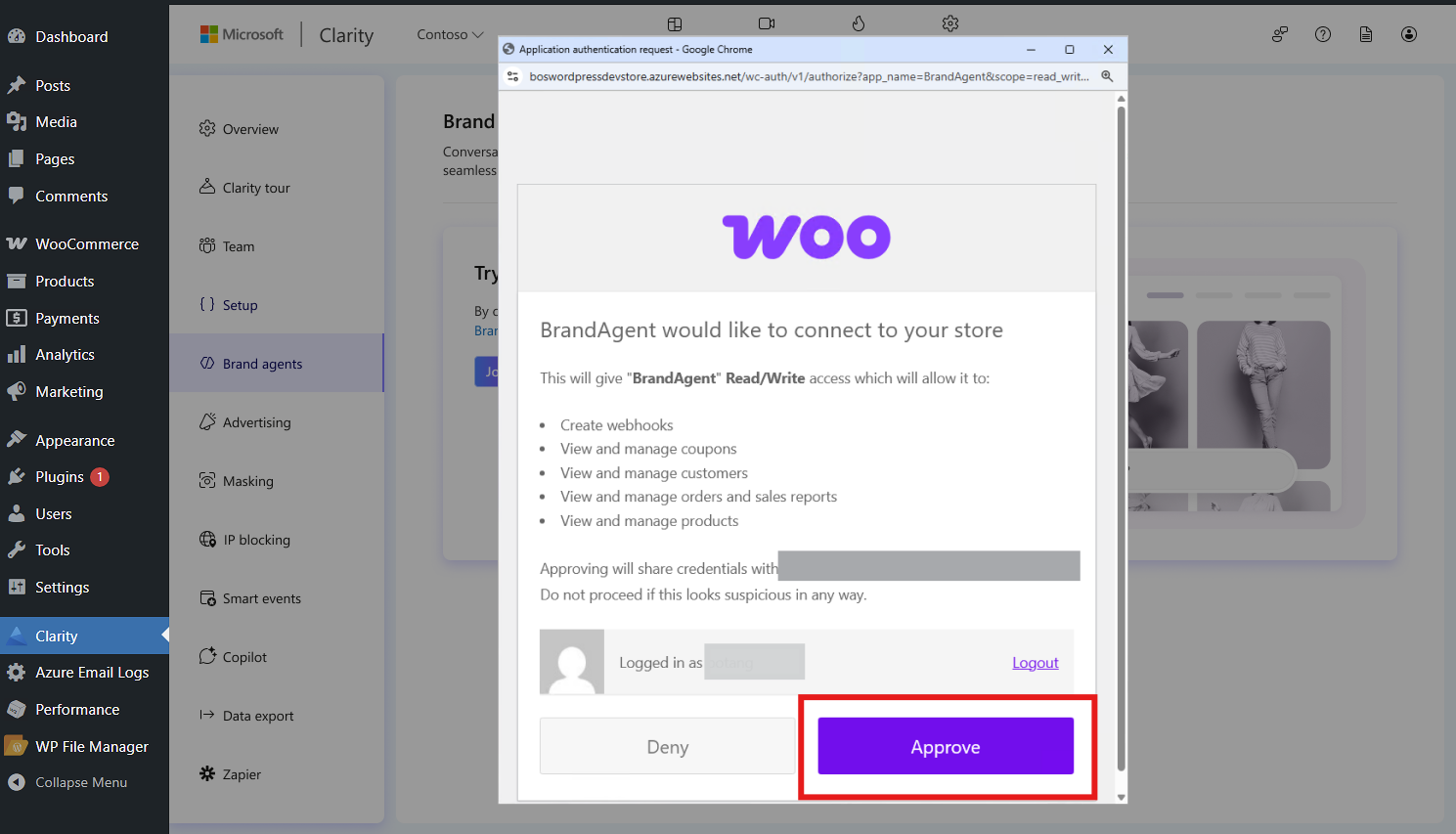Click the Appearance brush icon

[x=17, y=440]
